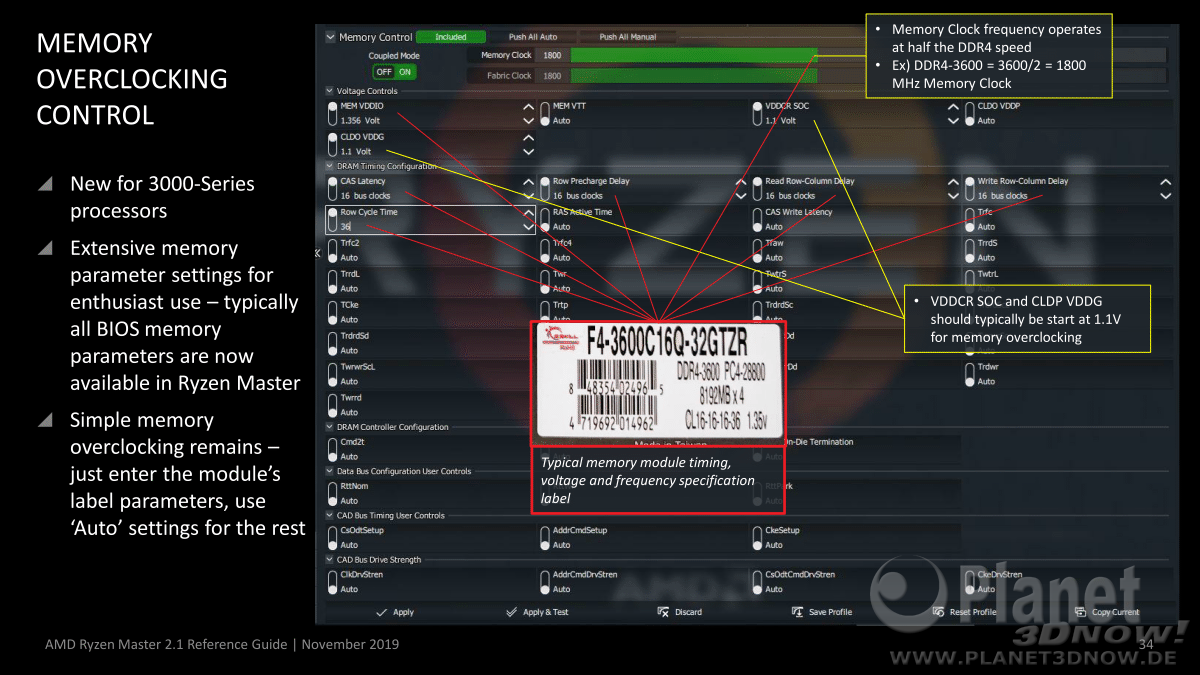Toggle CLDO VDDP auto/manual switch
The width and height of the screenshot is (1200, 675).
pyautogui.click(x=970, y=113)
